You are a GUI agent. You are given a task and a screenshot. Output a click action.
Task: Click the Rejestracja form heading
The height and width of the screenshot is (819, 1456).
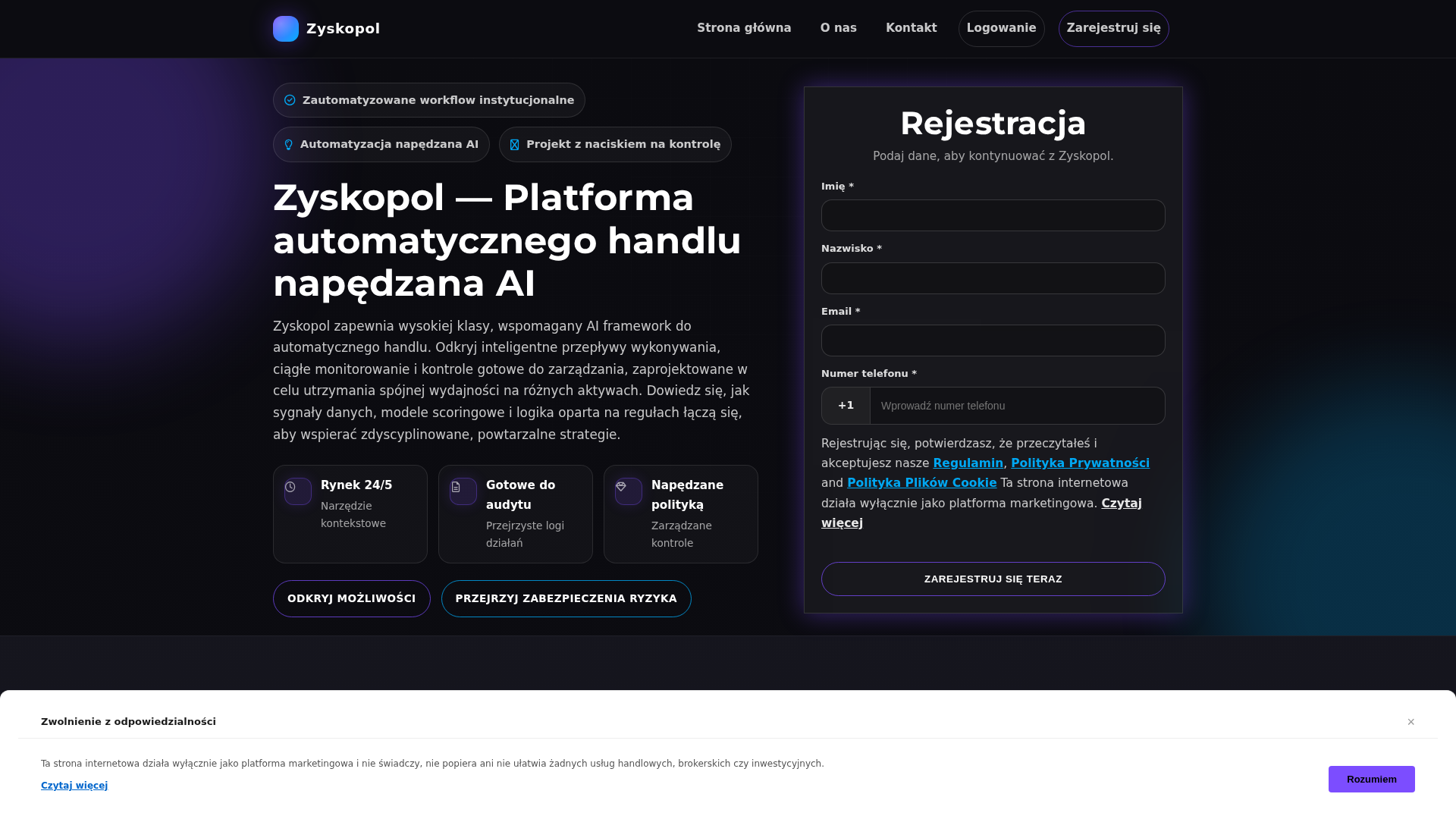[993, 124]
